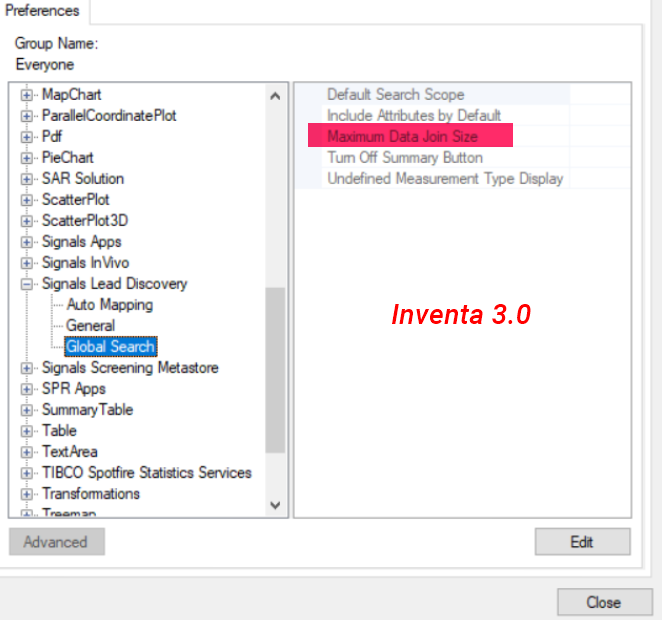The width and height of the screenshot is (662, 620).
Task: Click the Advanced button
Action: (57, 541)
